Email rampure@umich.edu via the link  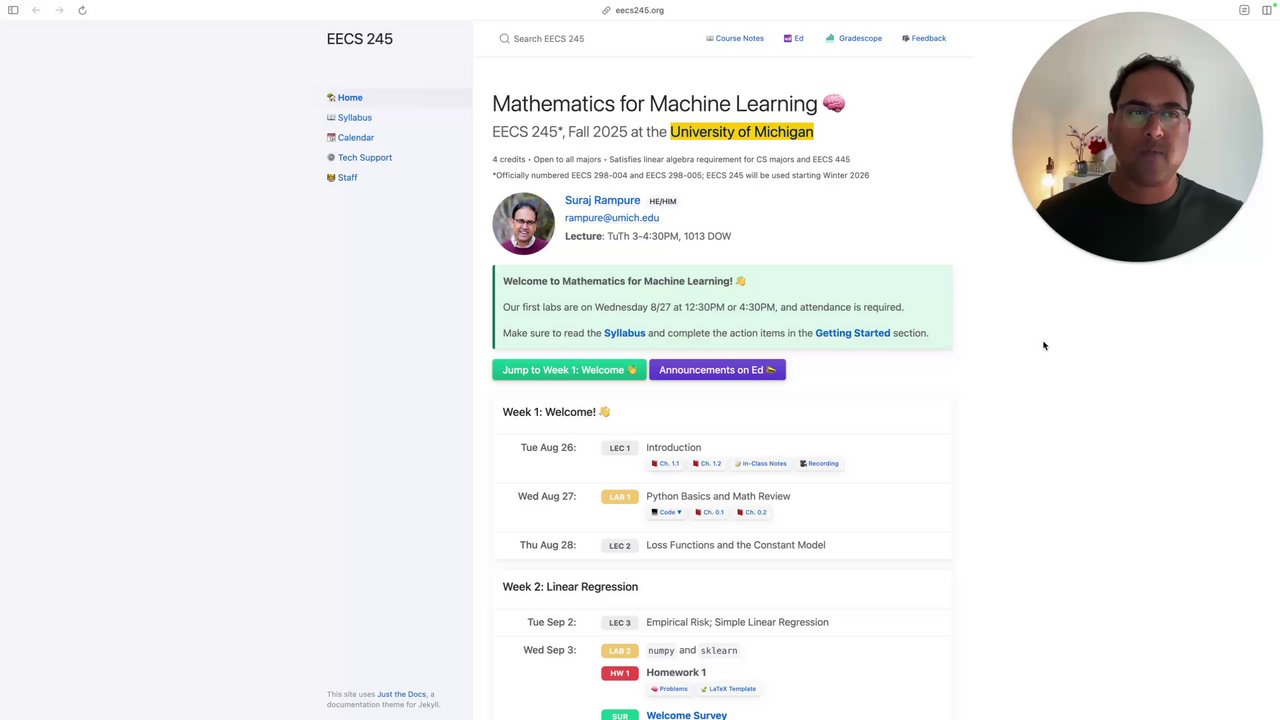pyautogui.click(x=611, y=218)
